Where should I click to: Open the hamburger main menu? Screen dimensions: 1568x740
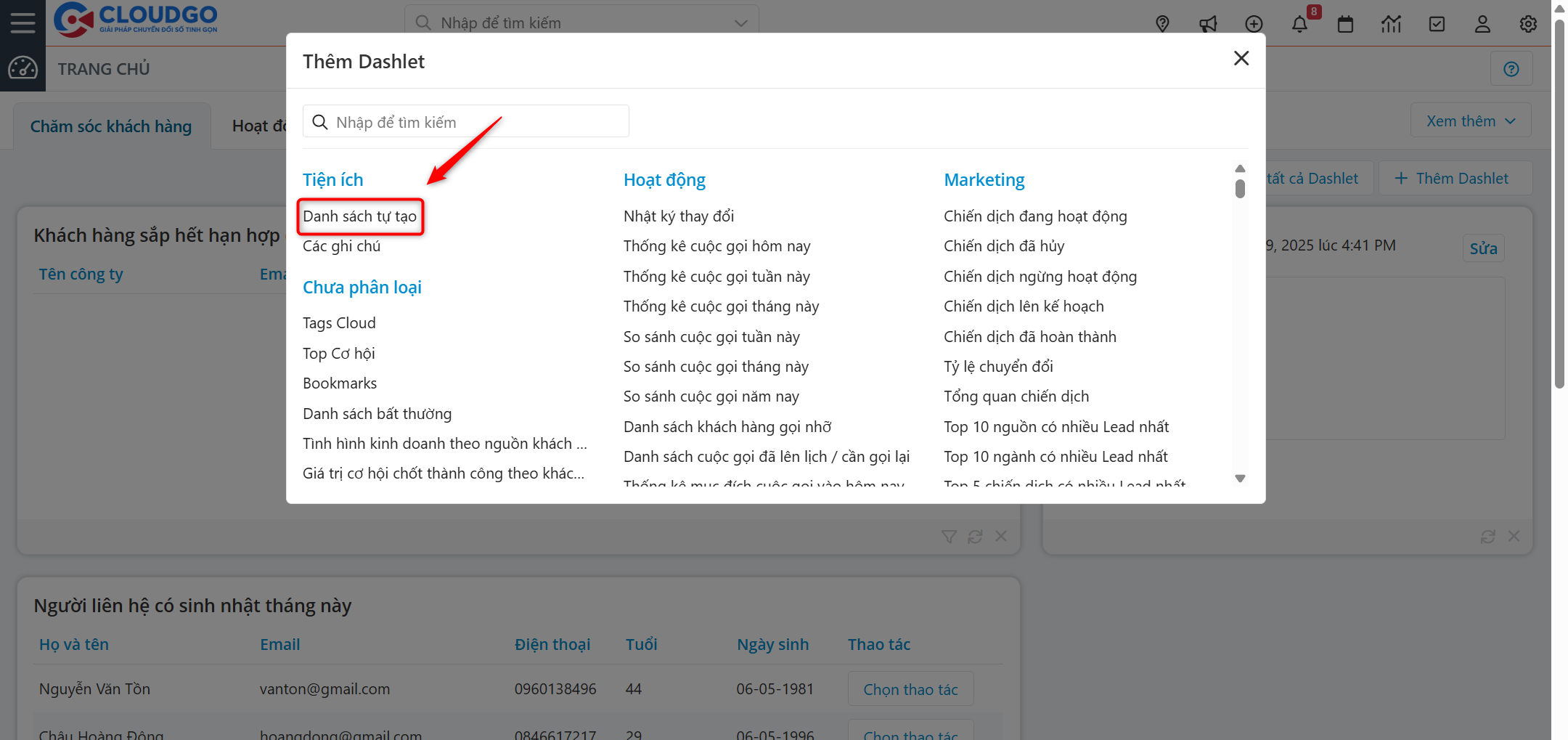(x=23, y=23)
